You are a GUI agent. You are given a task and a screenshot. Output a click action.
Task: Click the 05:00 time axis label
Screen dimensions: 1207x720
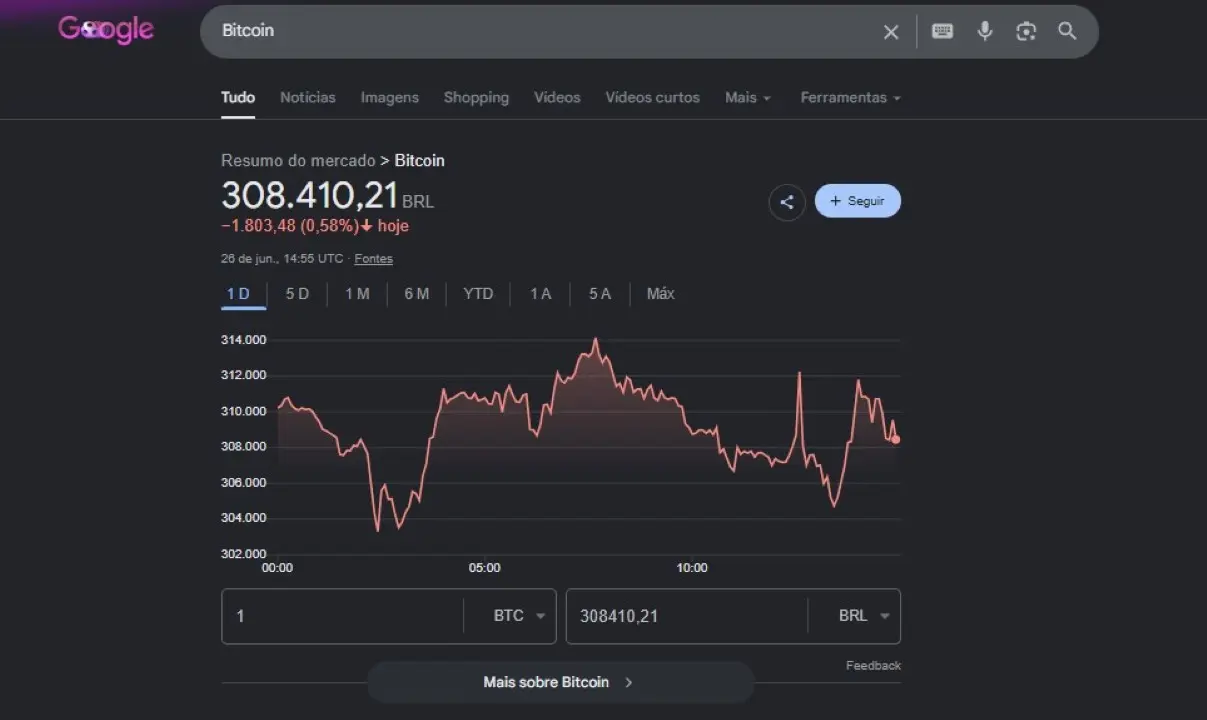pyautogui.click(x=484, y=568)
